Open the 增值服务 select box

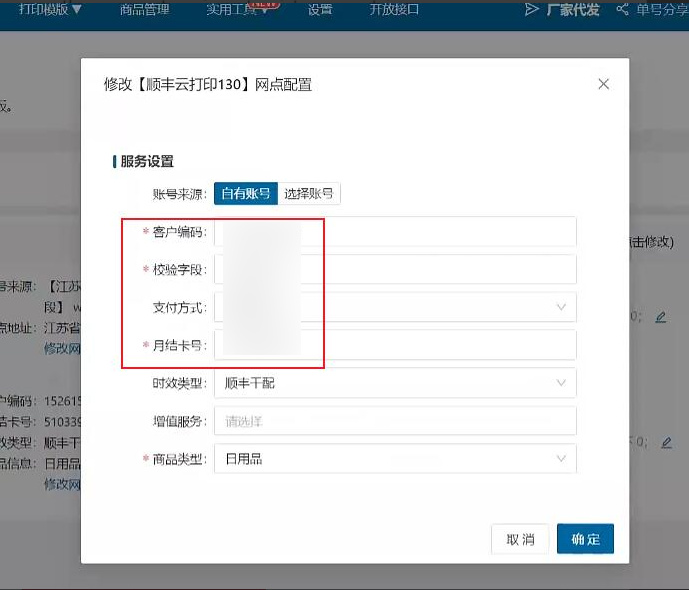[395, 421]
